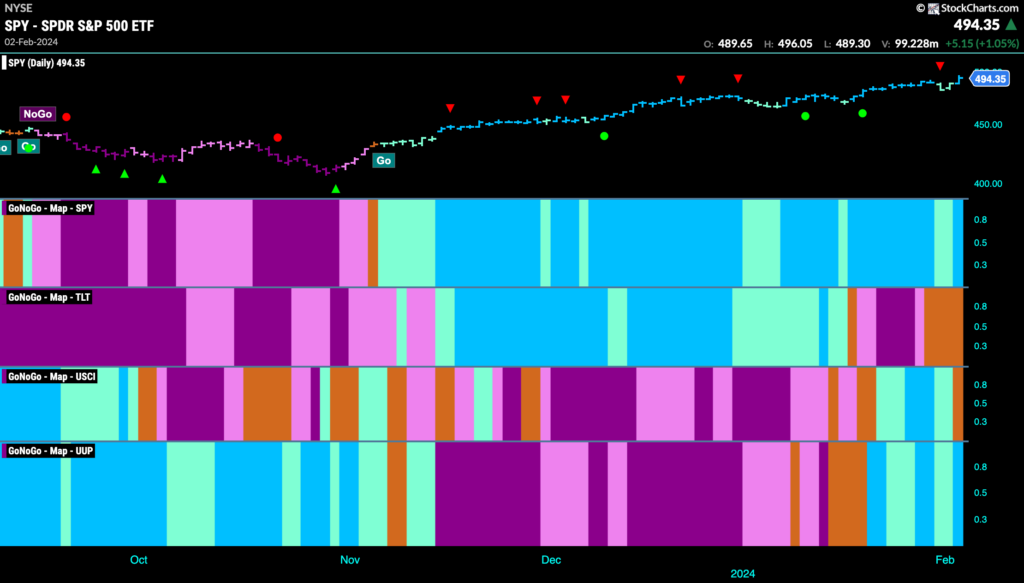Click the SPY (Daily) 494.35 legend
Viewport: 1024px width, 583px height.
tap(44, 63)
